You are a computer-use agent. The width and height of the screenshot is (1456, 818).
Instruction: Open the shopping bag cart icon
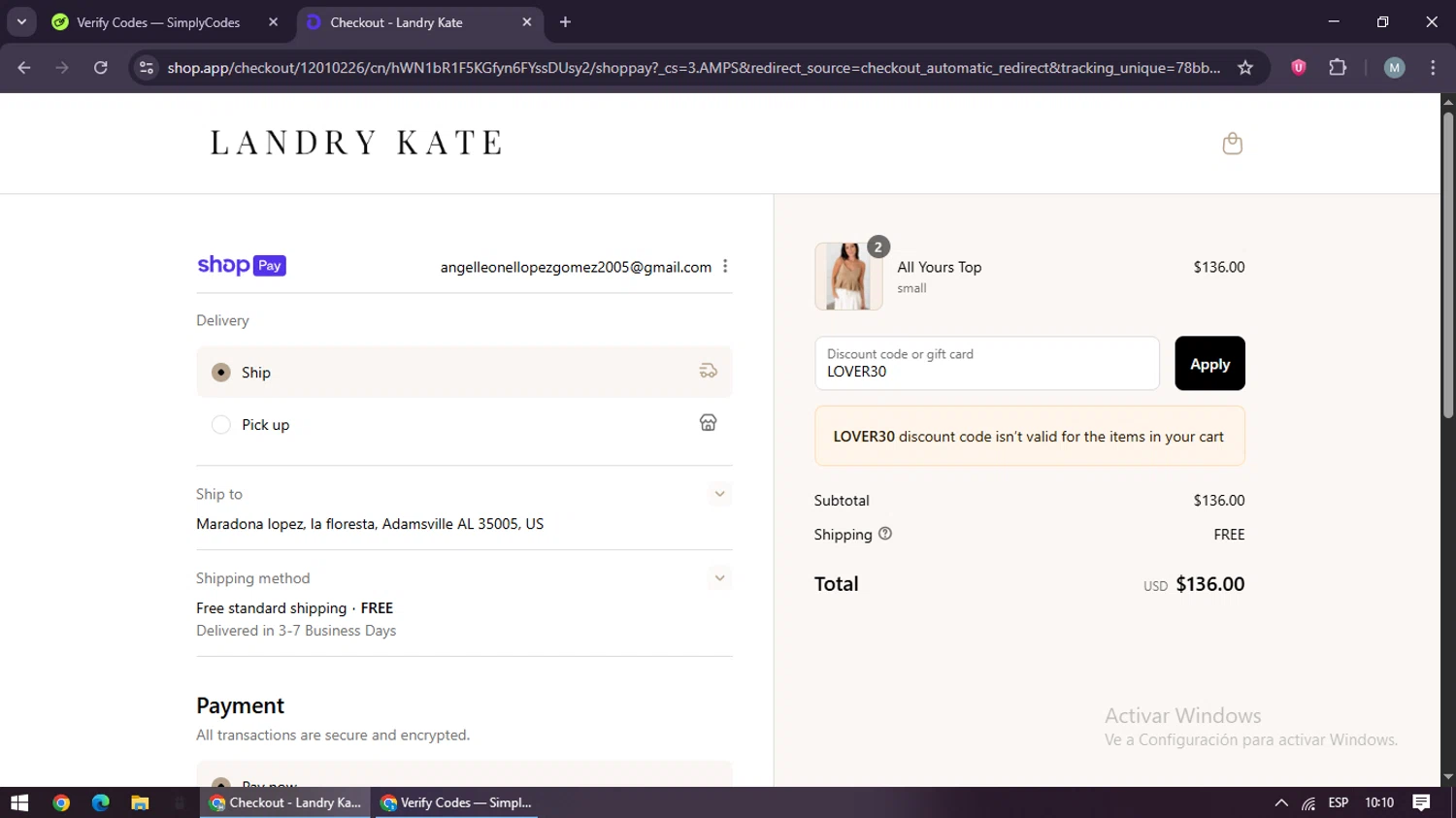[x=1232, y=144]
